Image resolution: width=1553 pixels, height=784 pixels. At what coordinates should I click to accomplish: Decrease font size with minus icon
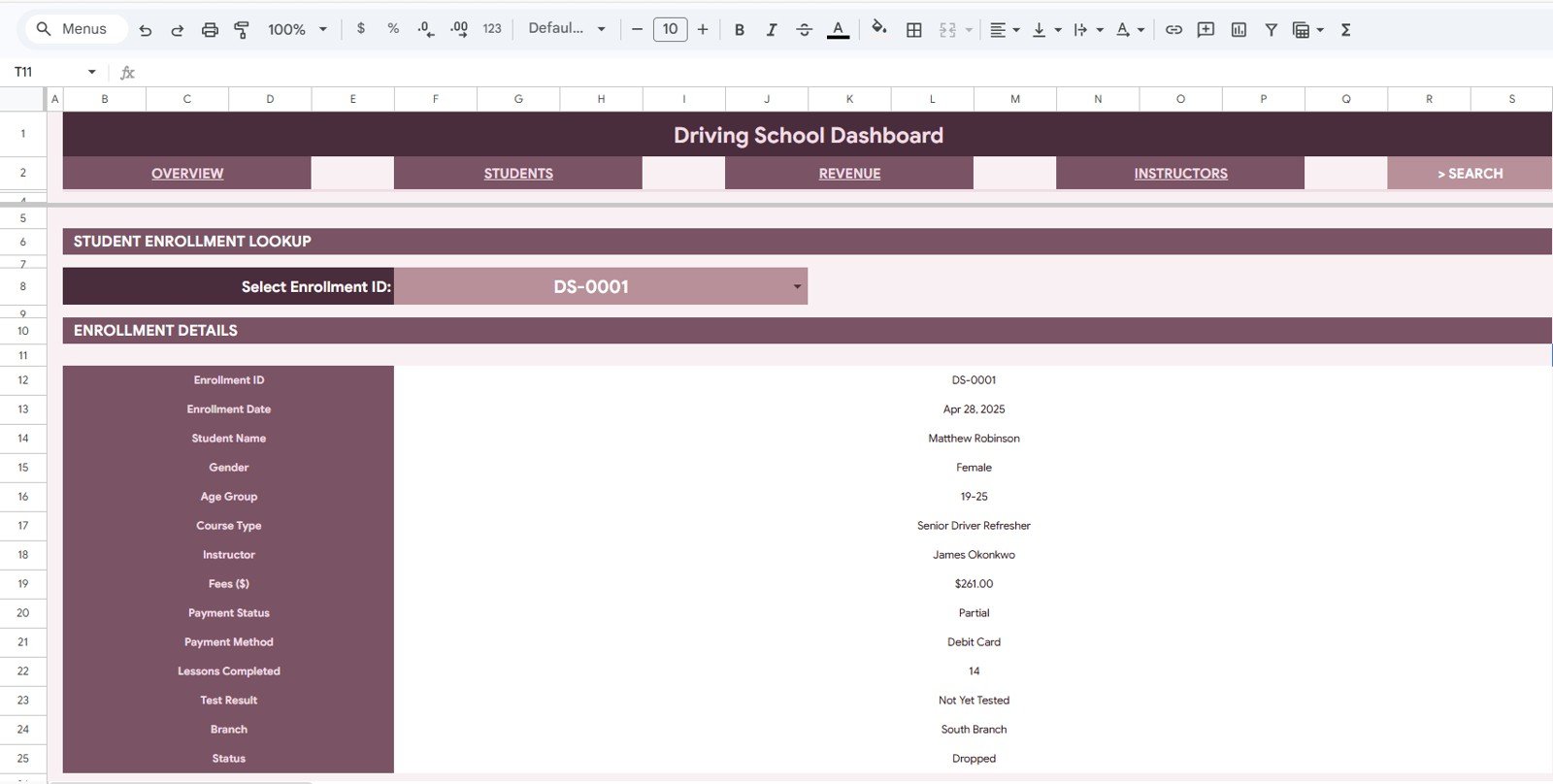coord(637,29)
